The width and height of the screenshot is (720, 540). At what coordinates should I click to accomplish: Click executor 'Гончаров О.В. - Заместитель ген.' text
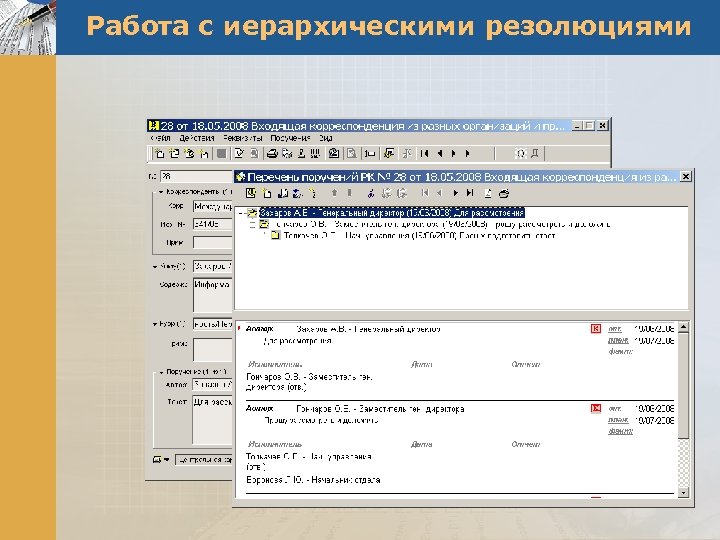[309, 377]
